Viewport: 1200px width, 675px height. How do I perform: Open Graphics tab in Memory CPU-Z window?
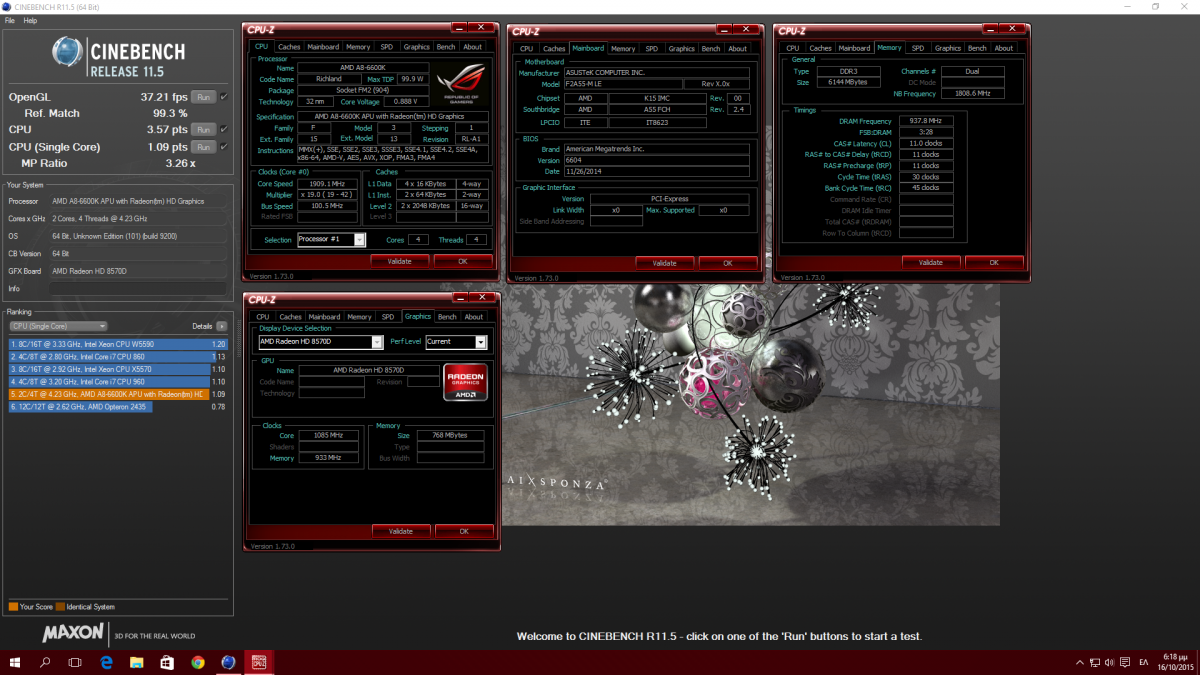[x=948, y=48]
